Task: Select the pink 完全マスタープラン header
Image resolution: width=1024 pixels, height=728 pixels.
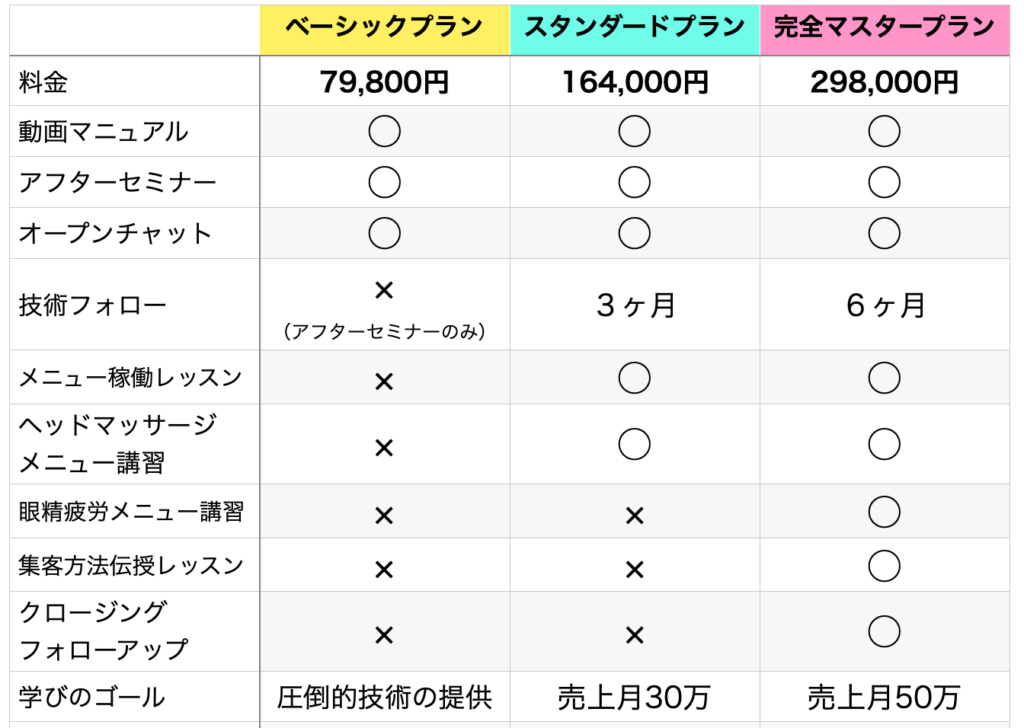Action: pos(884,28)
